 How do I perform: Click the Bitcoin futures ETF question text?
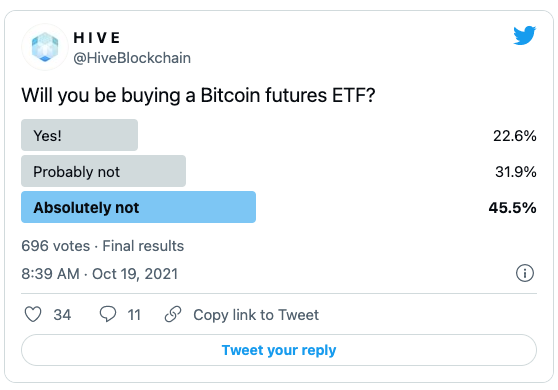(198, 96)
